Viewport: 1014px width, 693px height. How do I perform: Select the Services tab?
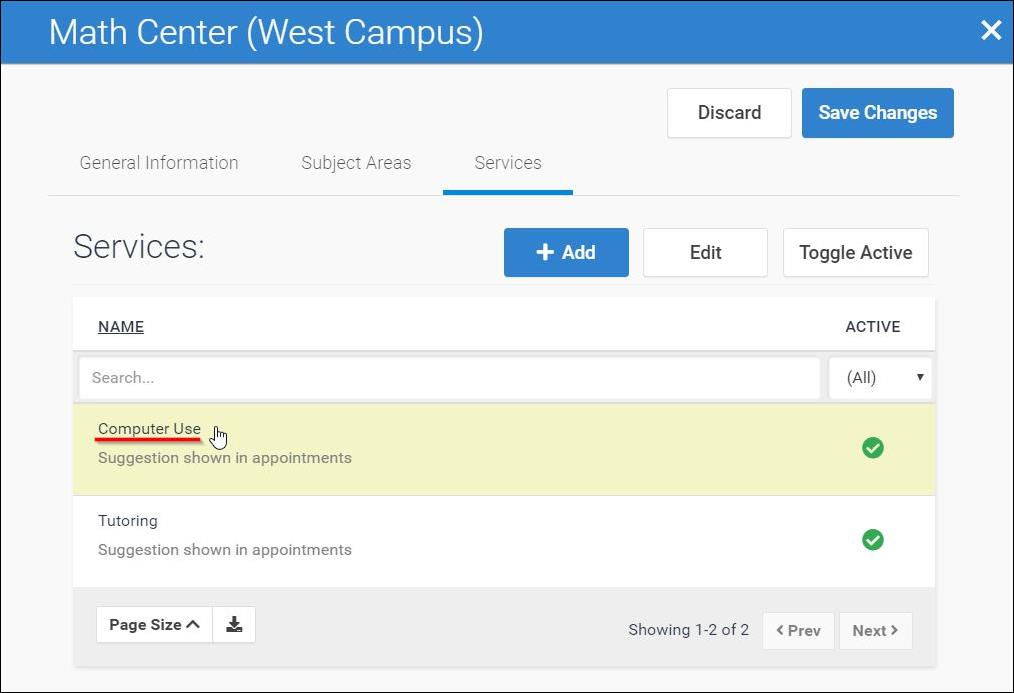508,163
